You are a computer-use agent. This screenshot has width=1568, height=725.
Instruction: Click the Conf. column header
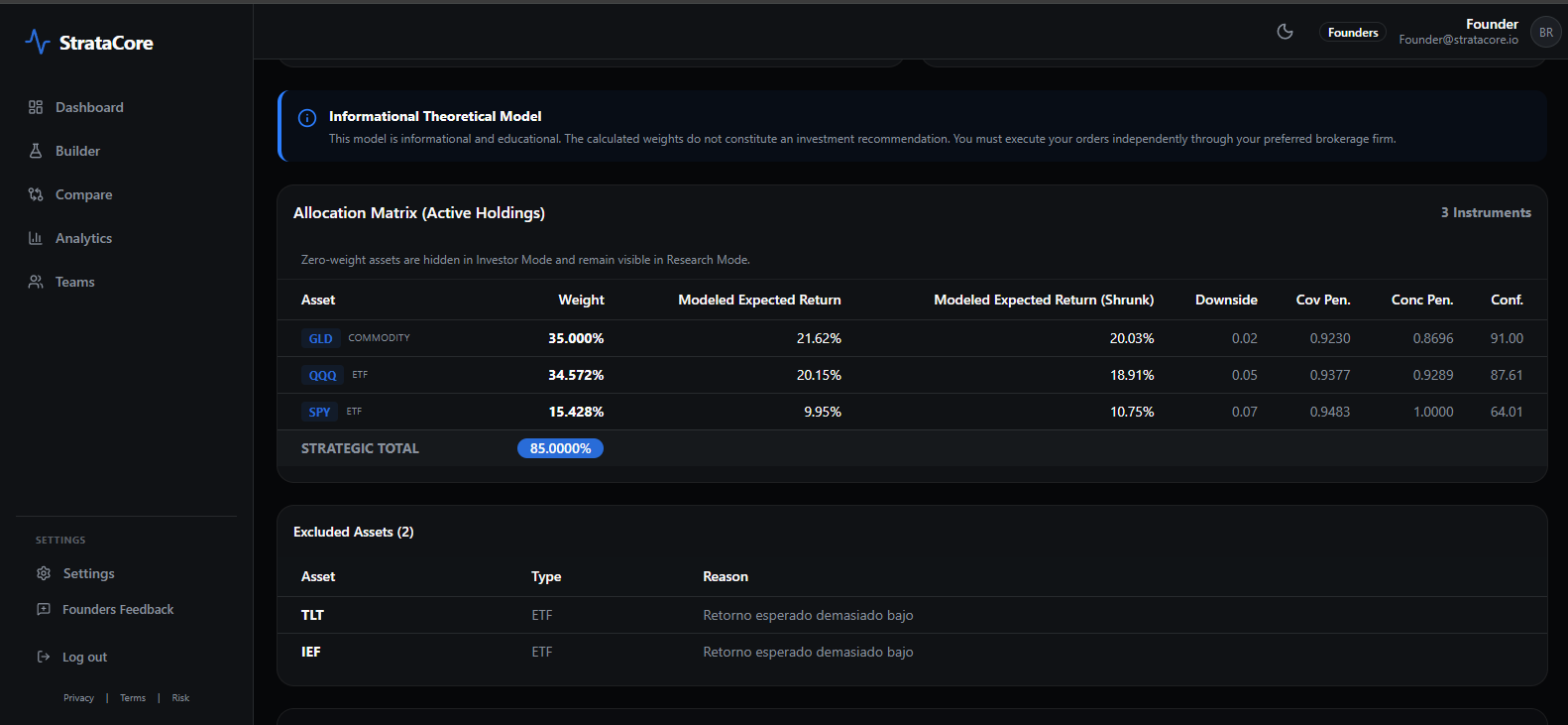coord(1507,300)
